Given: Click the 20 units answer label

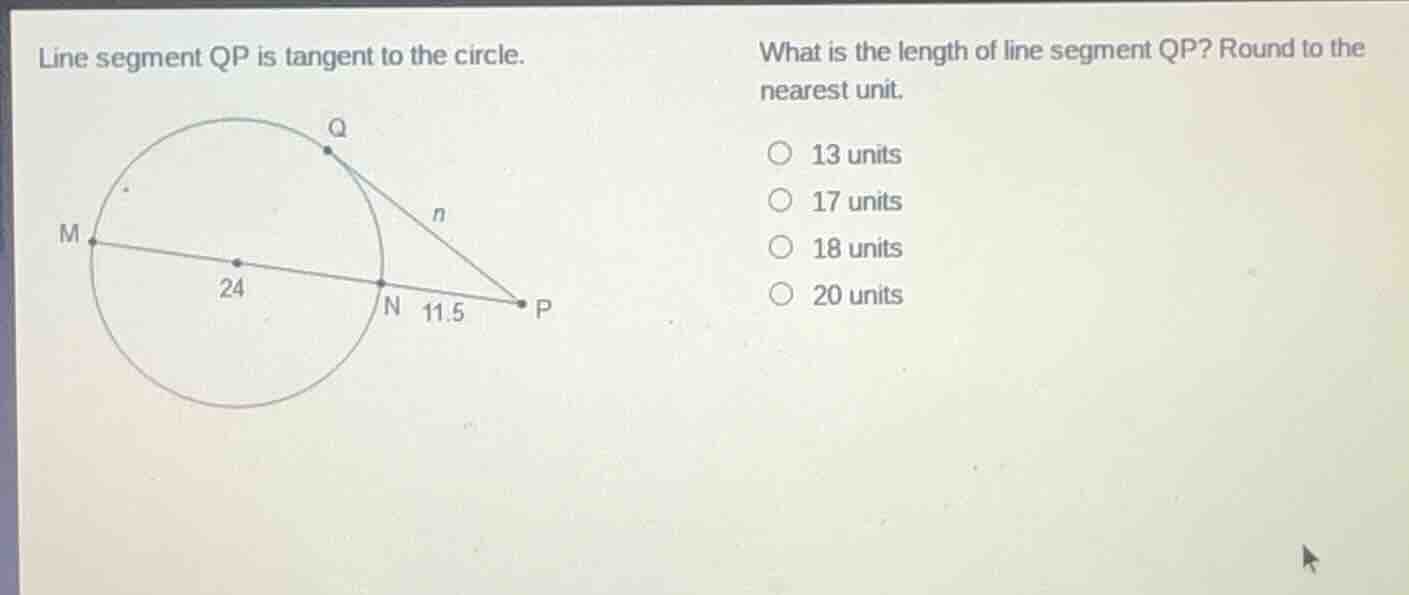Looking at the screenshot, I should click(x=857, y=293).
